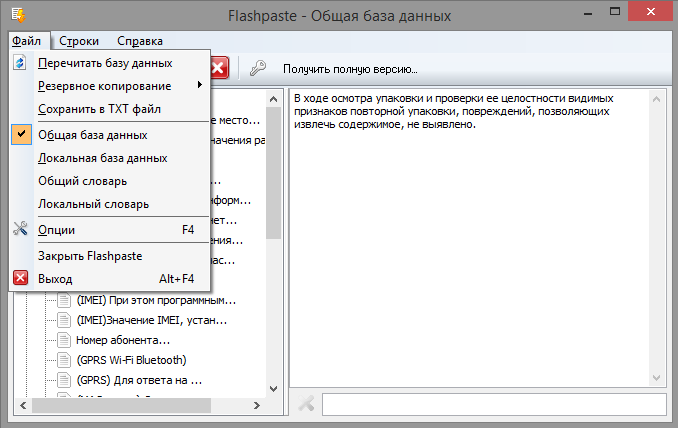Click the tools icon next to Опции
The width and height of the screenshot is (678, 428).
tap(20, 229)
